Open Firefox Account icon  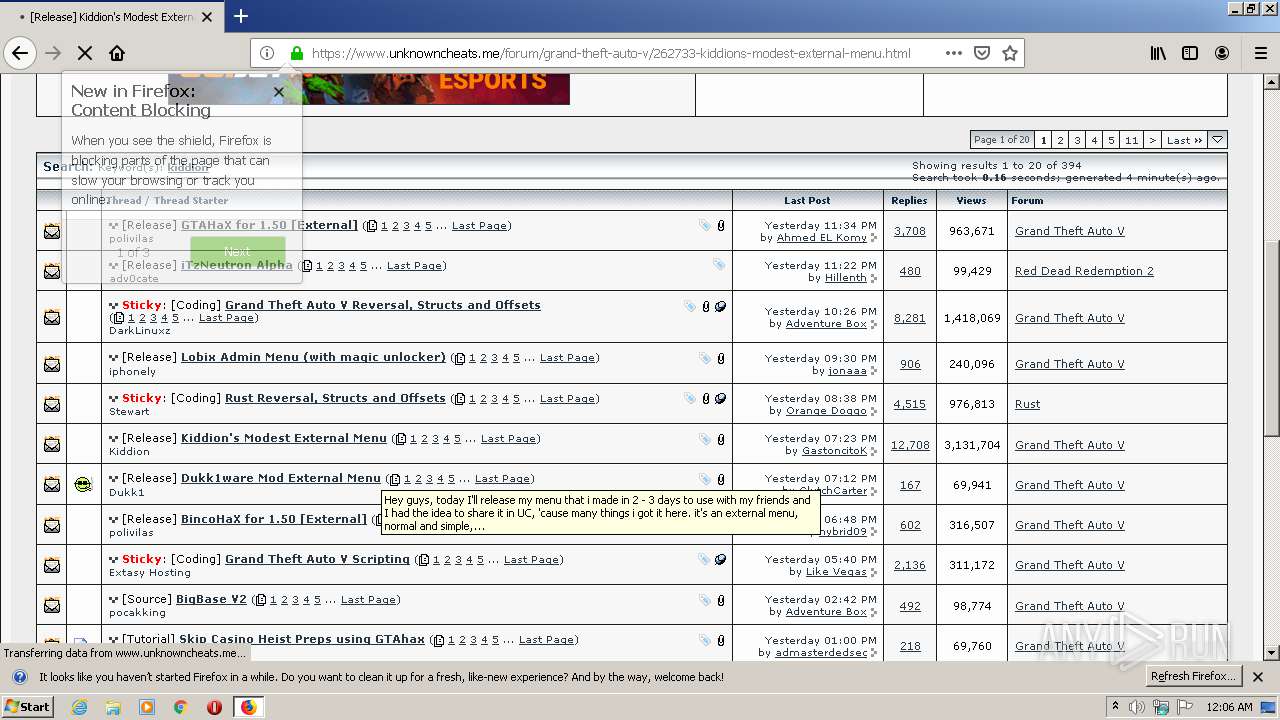1222,53
